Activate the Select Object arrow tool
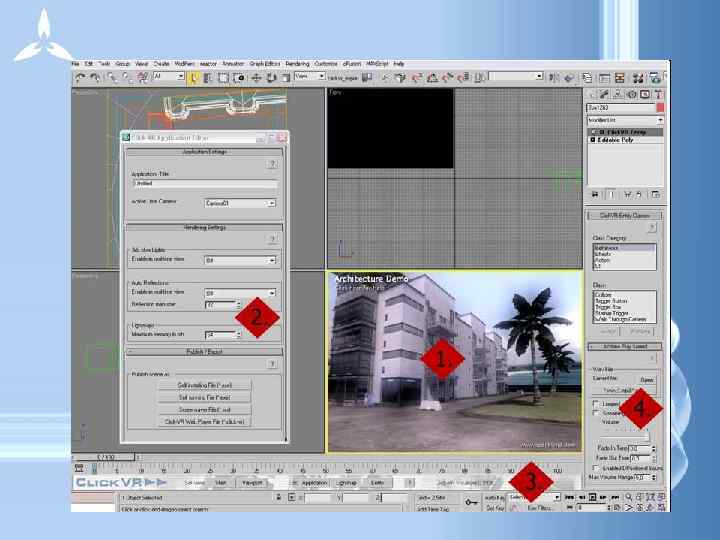Screen dimensions: 720x540 coord(193,78)
